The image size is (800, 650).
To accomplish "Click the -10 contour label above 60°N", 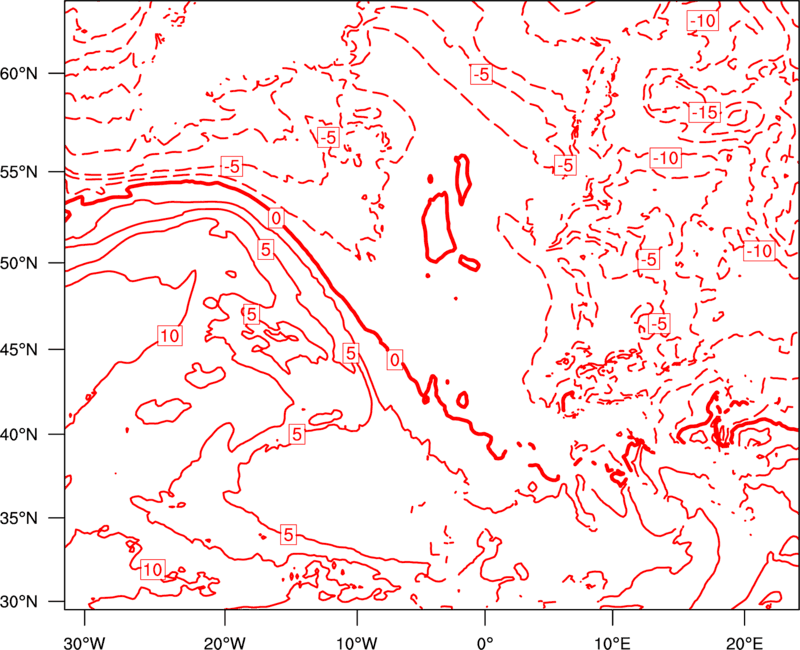I will 703,21.
